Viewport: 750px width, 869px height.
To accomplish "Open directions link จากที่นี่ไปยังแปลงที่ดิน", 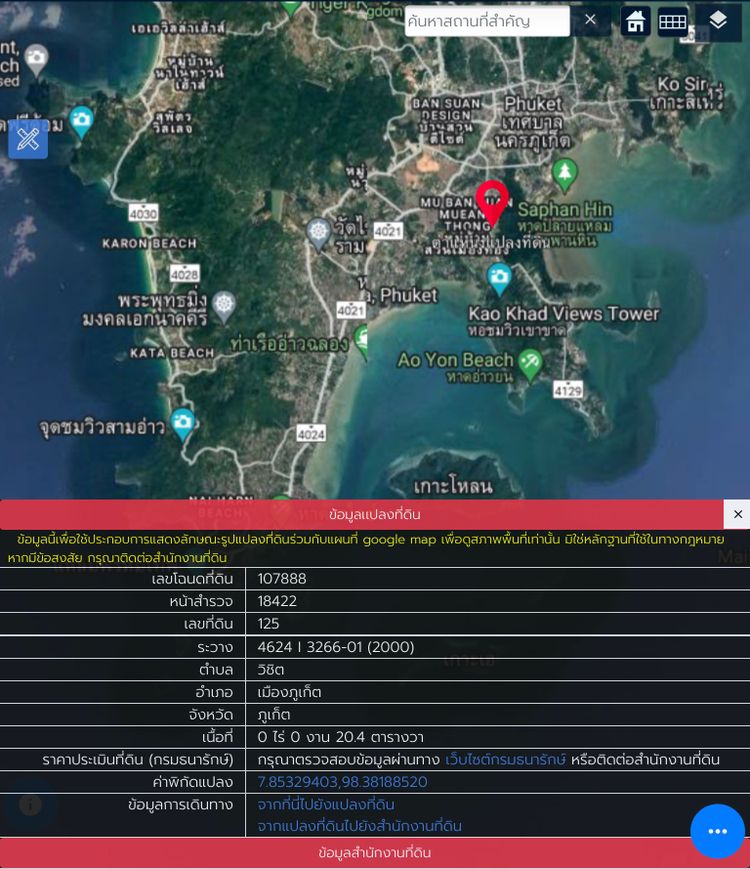I will click(326, 805).
